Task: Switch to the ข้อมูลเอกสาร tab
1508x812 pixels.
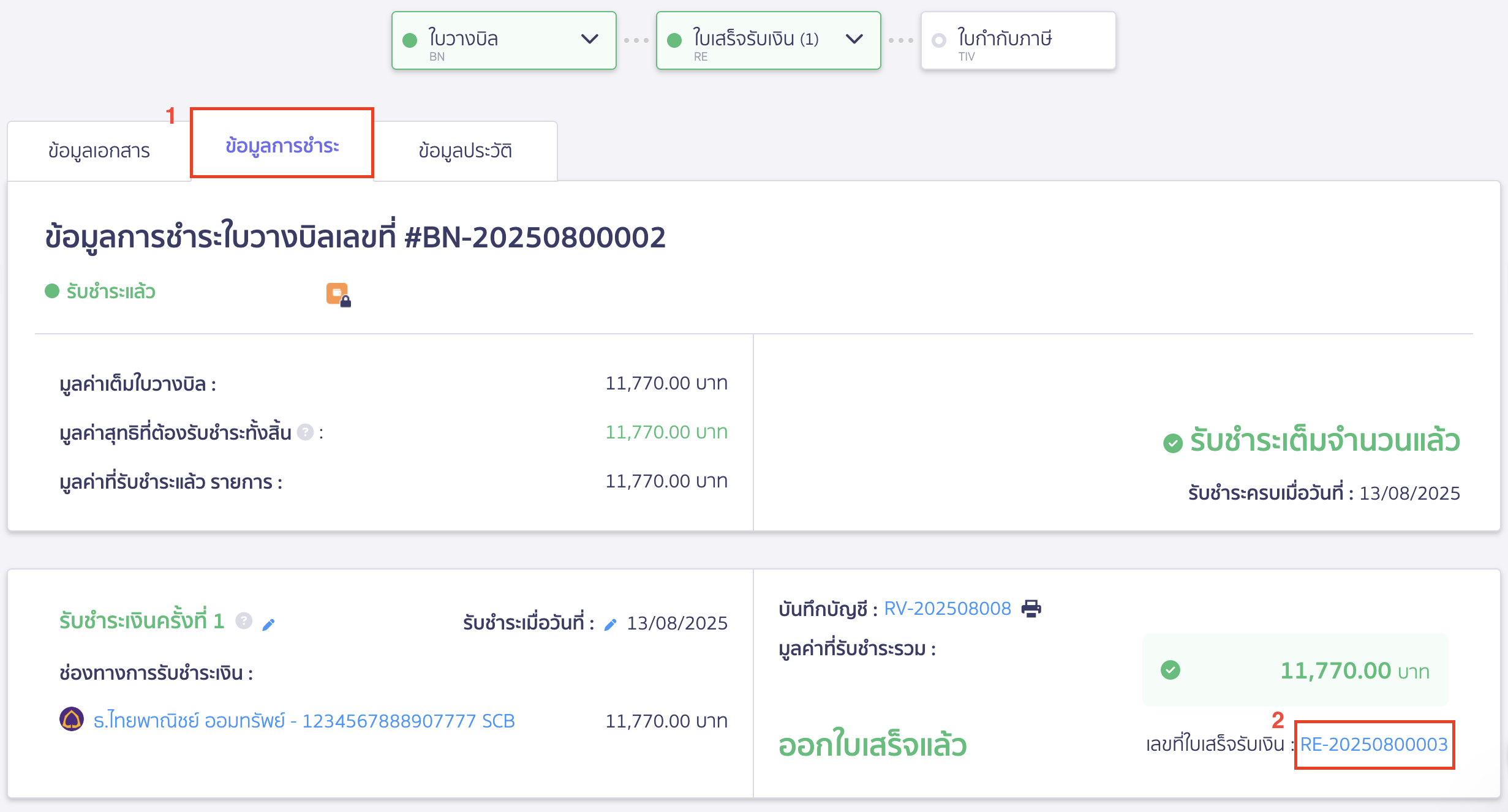Action: click(x=99, y=151)
